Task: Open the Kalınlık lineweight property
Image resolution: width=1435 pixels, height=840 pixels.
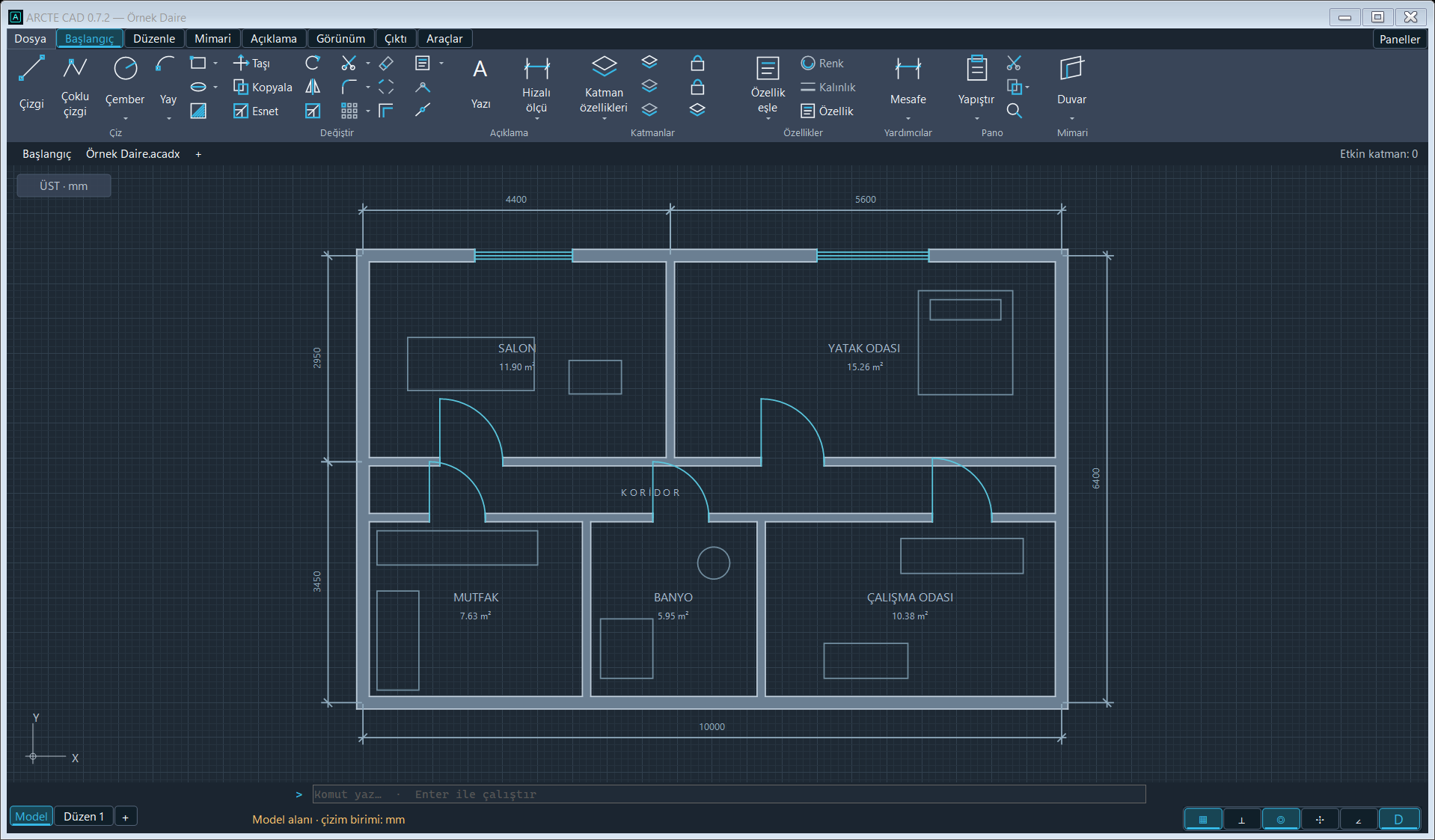Action: (827, 87)
